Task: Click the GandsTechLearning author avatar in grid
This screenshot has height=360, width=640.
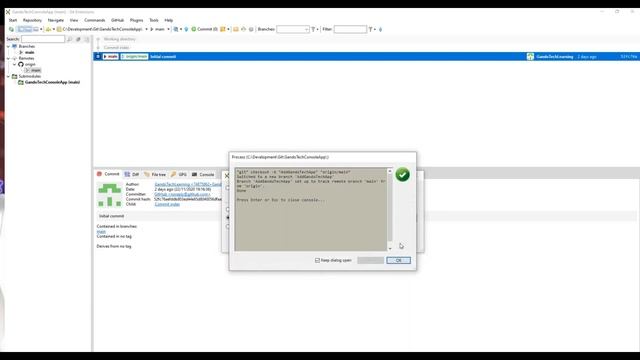Action: tap(530, 57)
